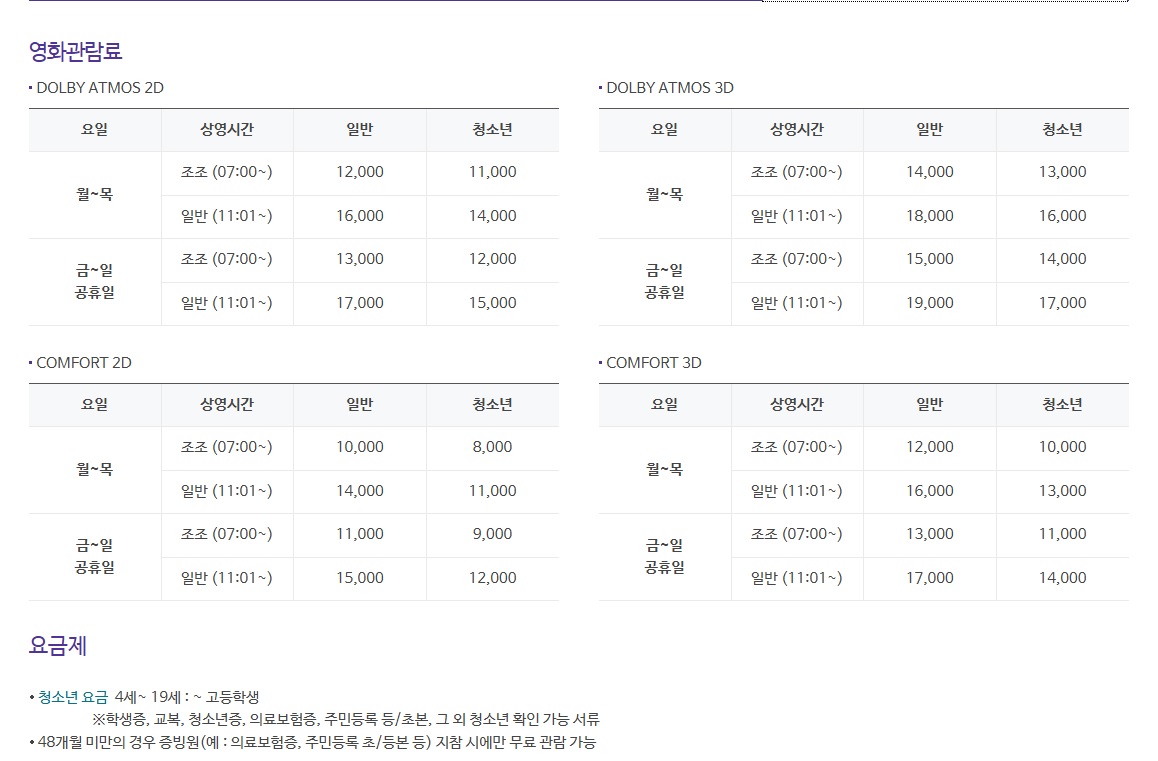1158x761 pixels.
Task: Click 금~일 공휴일 row label in COMFORT 2D
Action: tap(95, 556)
